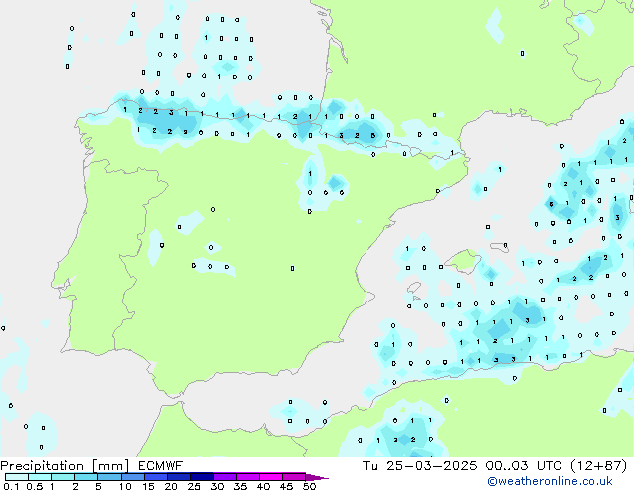Click the 'Precipitation [mm]' title text
634x490 pixels.
65,466
